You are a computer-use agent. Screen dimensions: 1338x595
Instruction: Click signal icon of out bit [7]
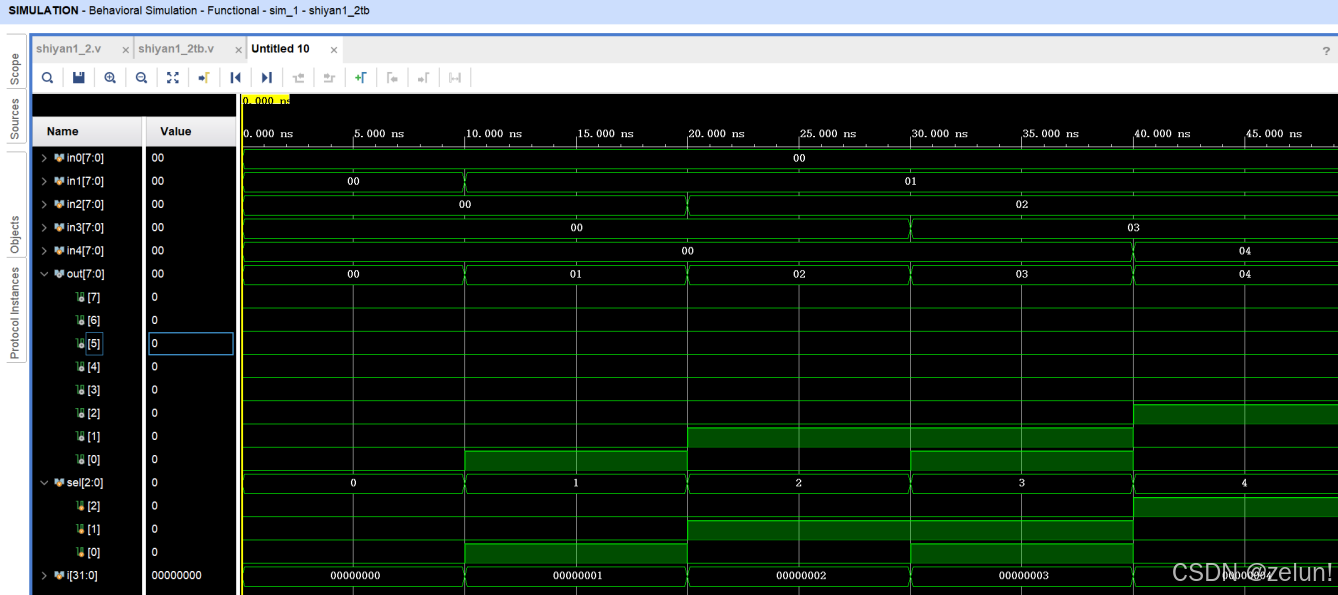(x=80, y=298)
